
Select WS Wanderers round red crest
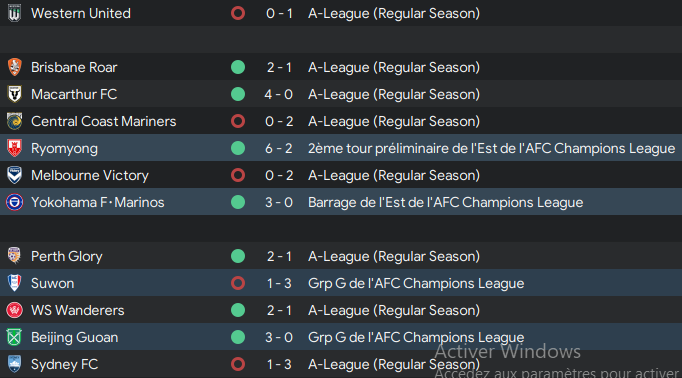pos(14,310)
